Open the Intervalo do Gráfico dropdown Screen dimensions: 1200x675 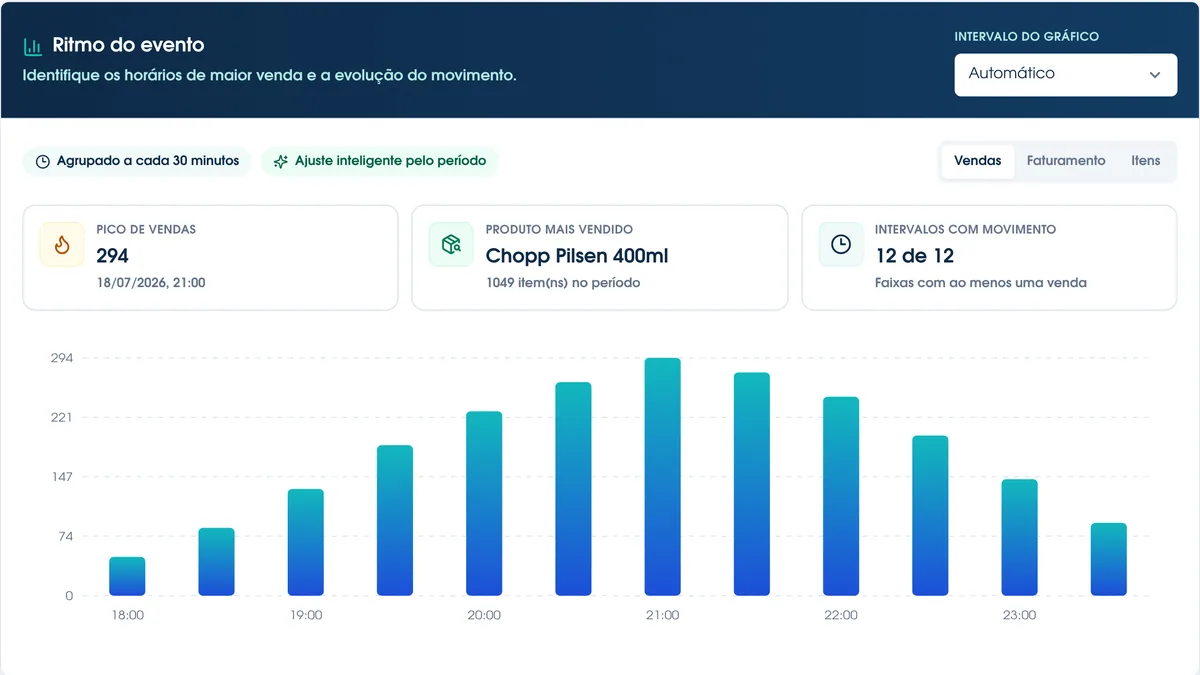coord(1066,75)
